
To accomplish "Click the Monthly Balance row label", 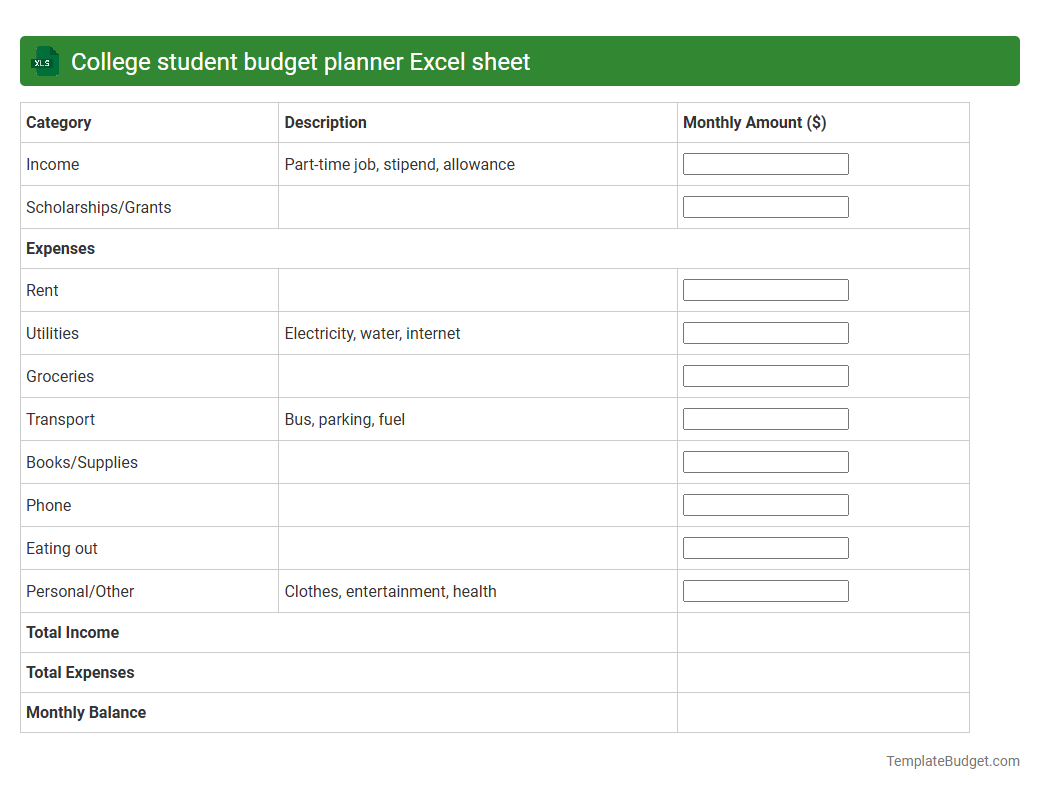I will coord(86,712).
